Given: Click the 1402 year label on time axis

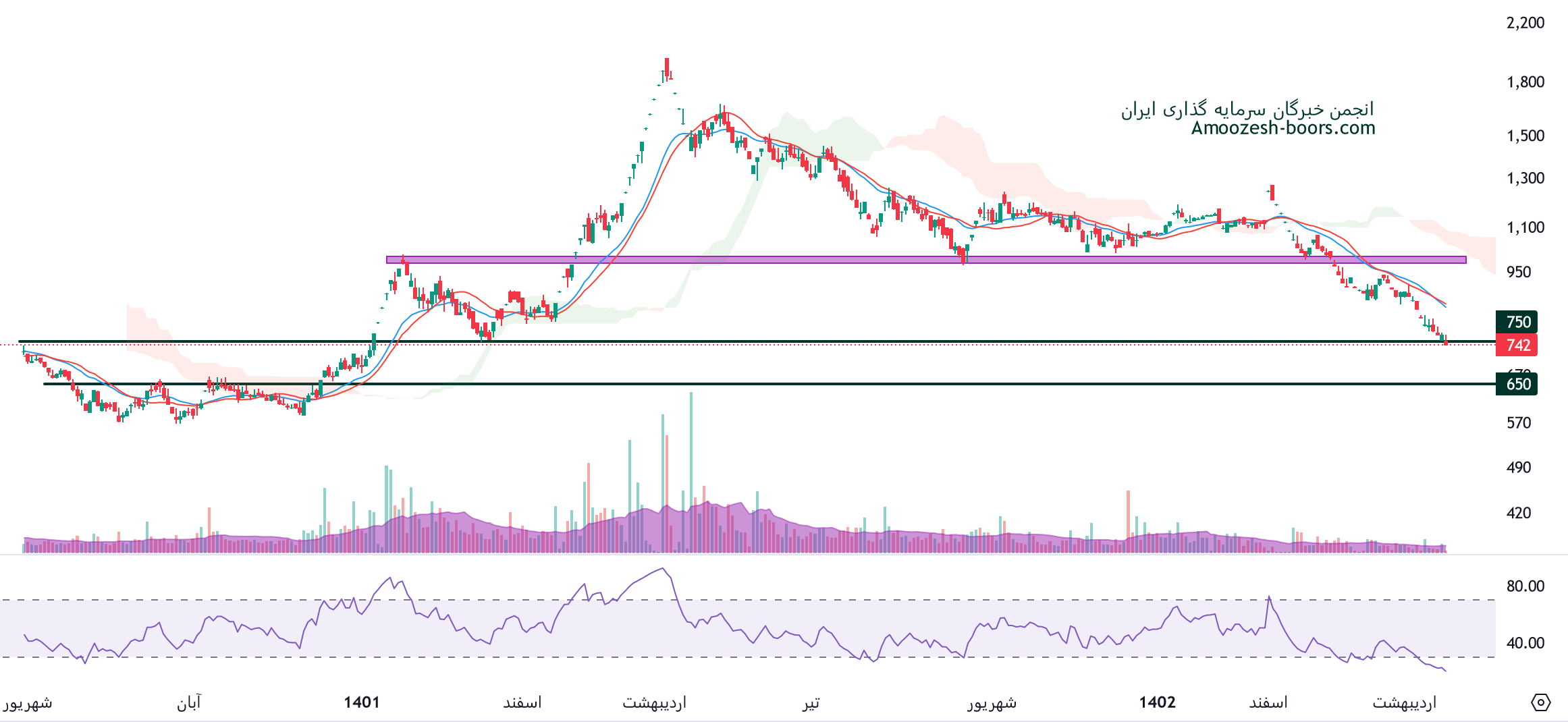Looking at the screenshot, I should coord(1157,702).
